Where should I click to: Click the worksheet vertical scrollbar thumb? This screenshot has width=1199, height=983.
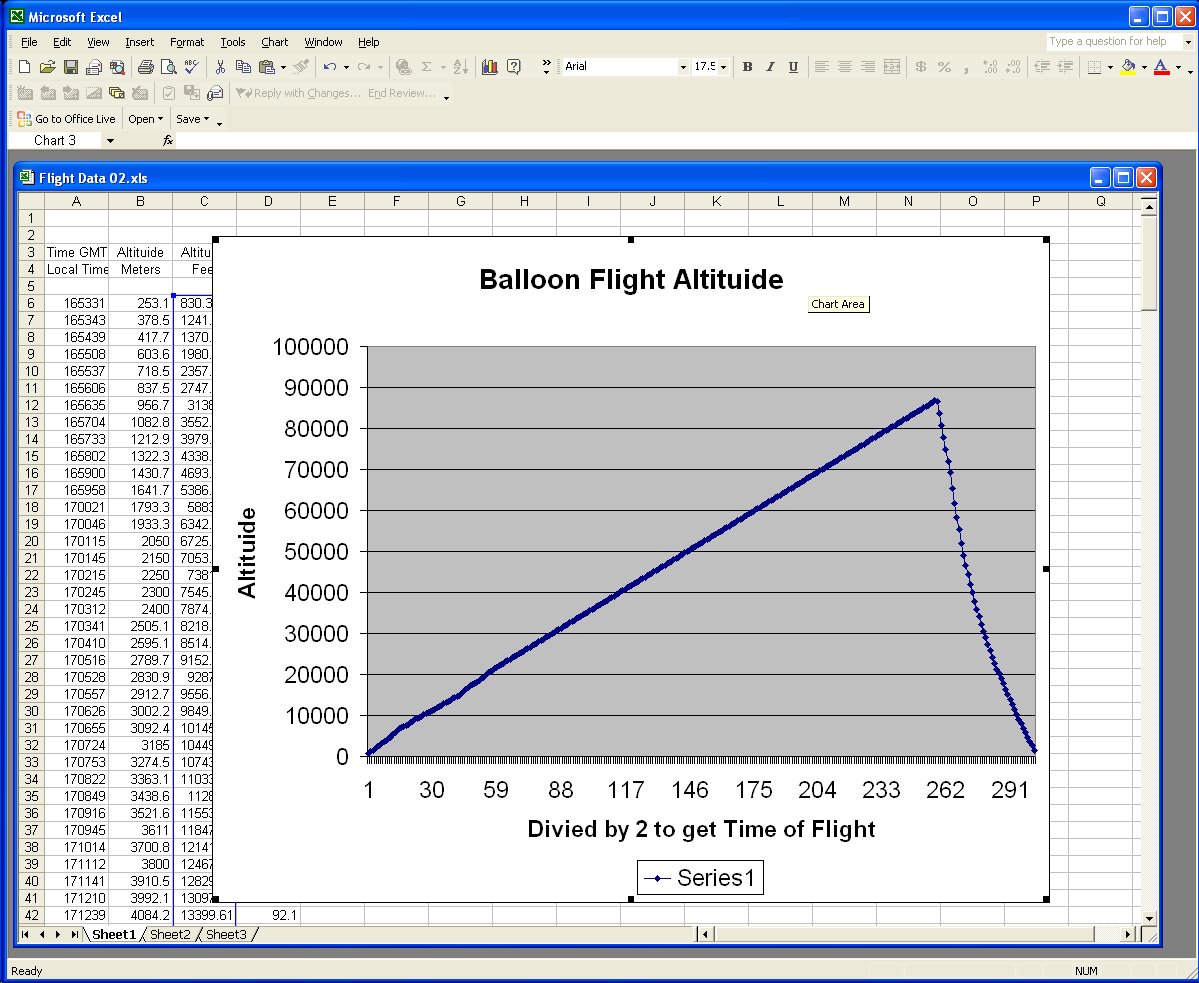[1149, 263]
